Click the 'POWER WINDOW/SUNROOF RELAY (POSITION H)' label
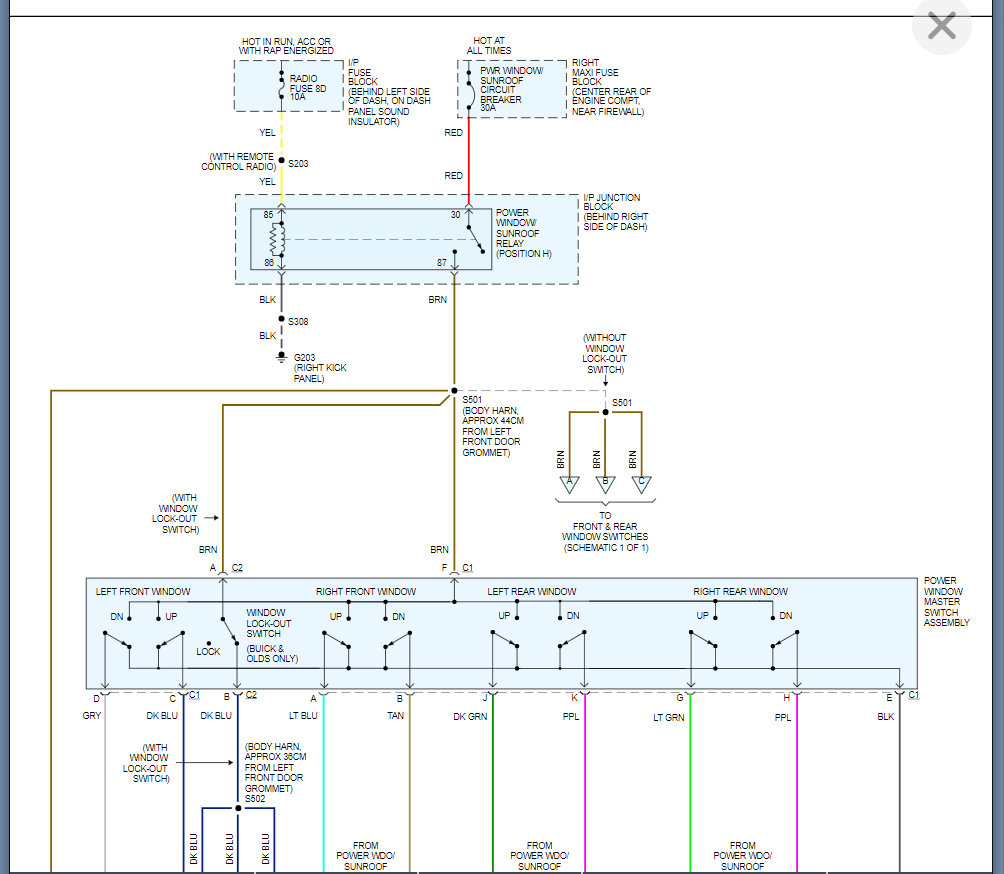Viewport: 1004px width, 874px height. (523, 233)
